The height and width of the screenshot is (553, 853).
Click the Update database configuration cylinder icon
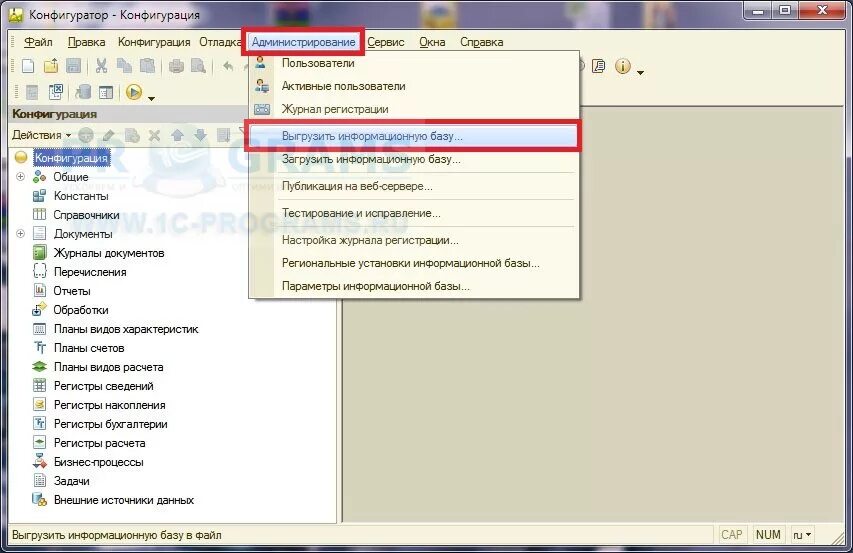coord(83,92)
